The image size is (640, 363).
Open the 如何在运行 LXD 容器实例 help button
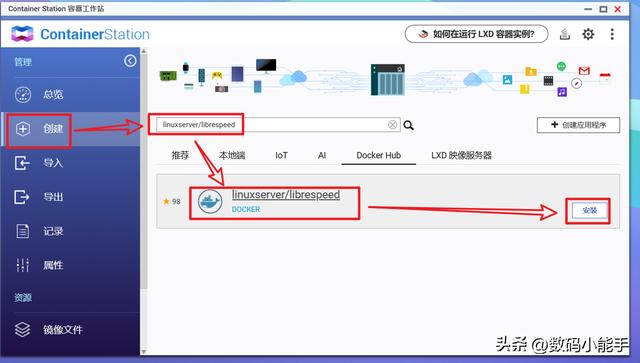476,34
